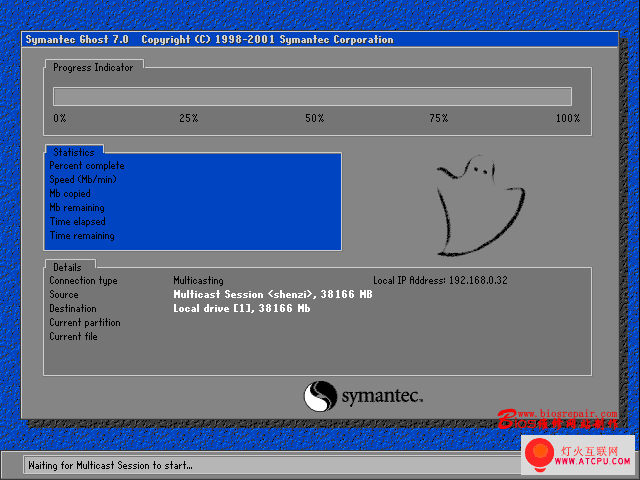Click the 'Time elapsed' statistics row
The image size is (640, 480).
78,221
